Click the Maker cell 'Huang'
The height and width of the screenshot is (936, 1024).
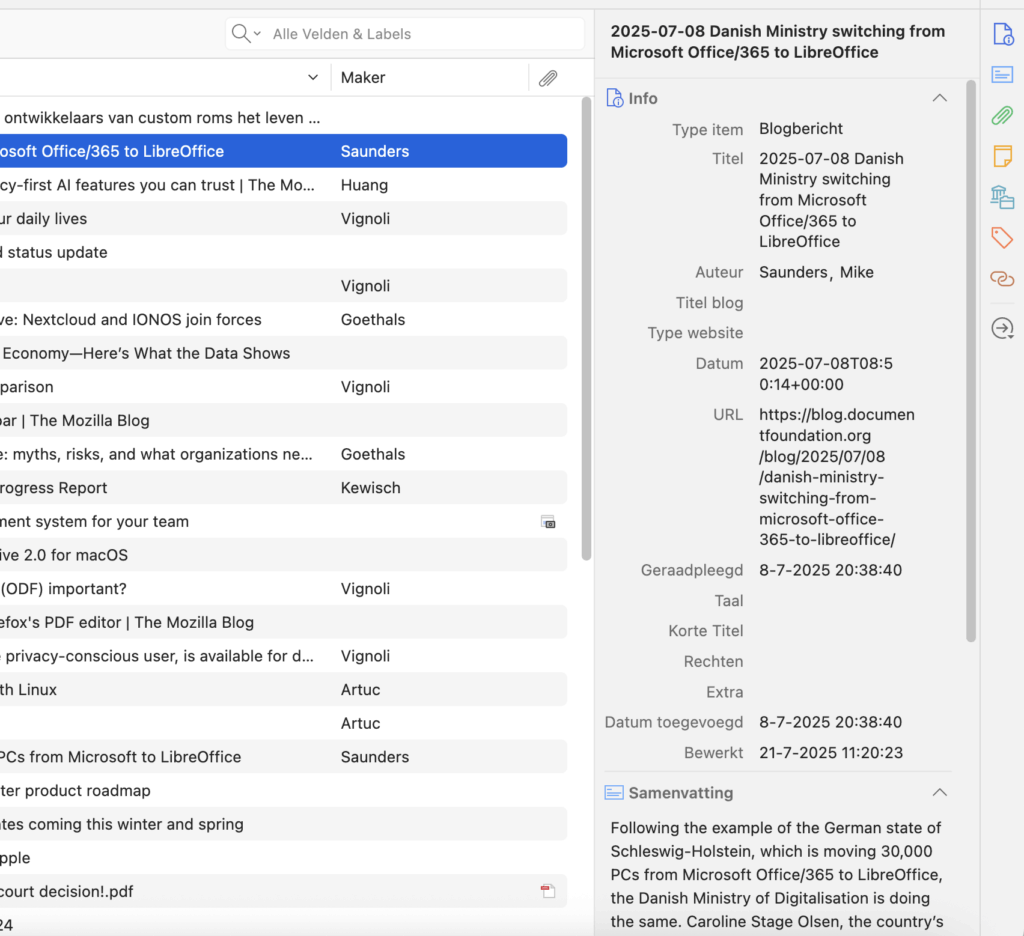click(364, 185)
